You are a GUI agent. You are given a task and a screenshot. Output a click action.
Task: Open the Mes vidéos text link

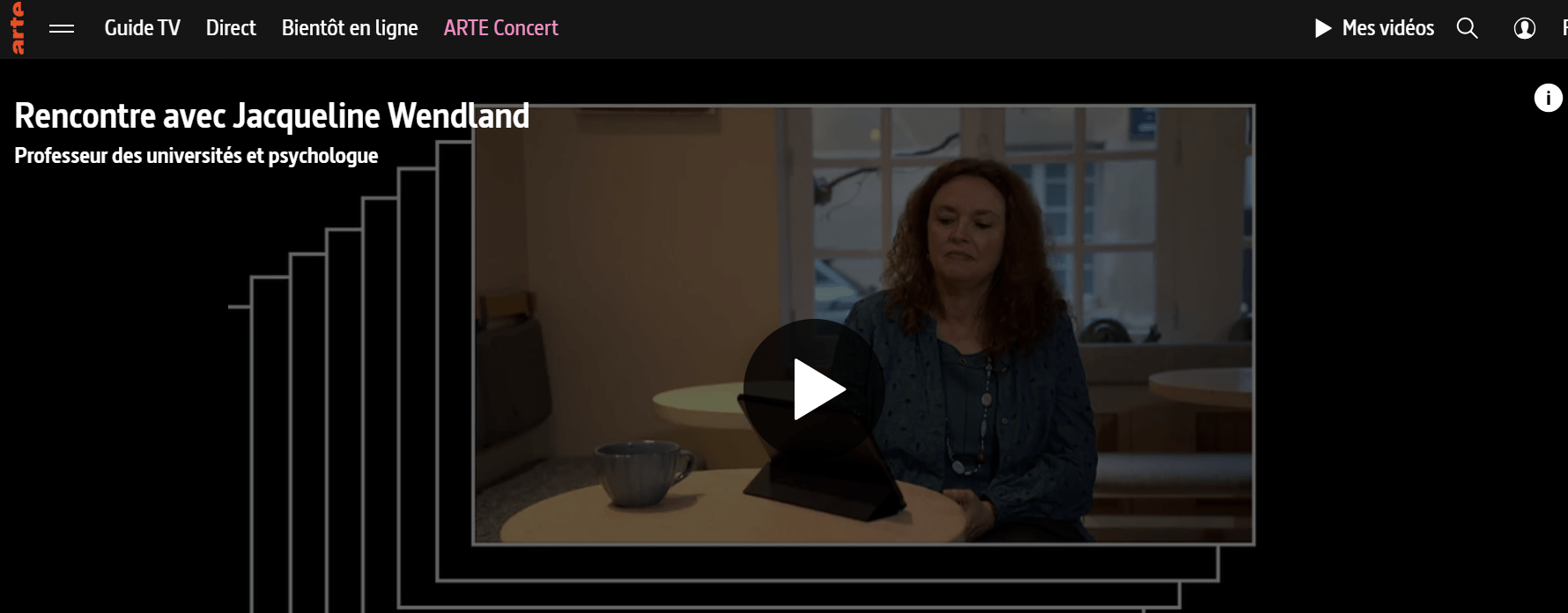pyautogui.click(x=1387, y=28)
